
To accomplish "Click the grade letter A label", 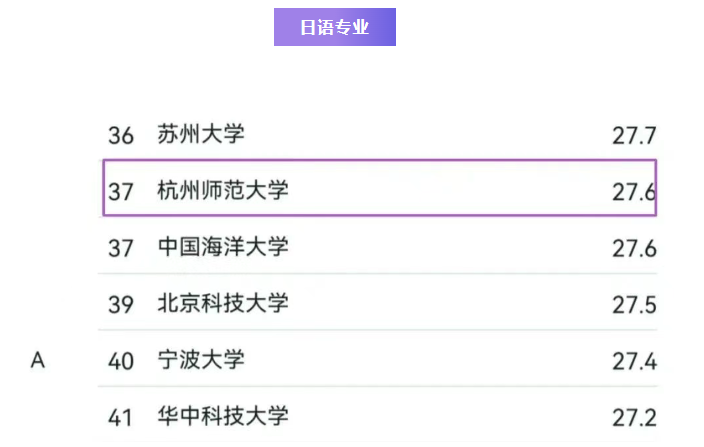I will [38, 360].
